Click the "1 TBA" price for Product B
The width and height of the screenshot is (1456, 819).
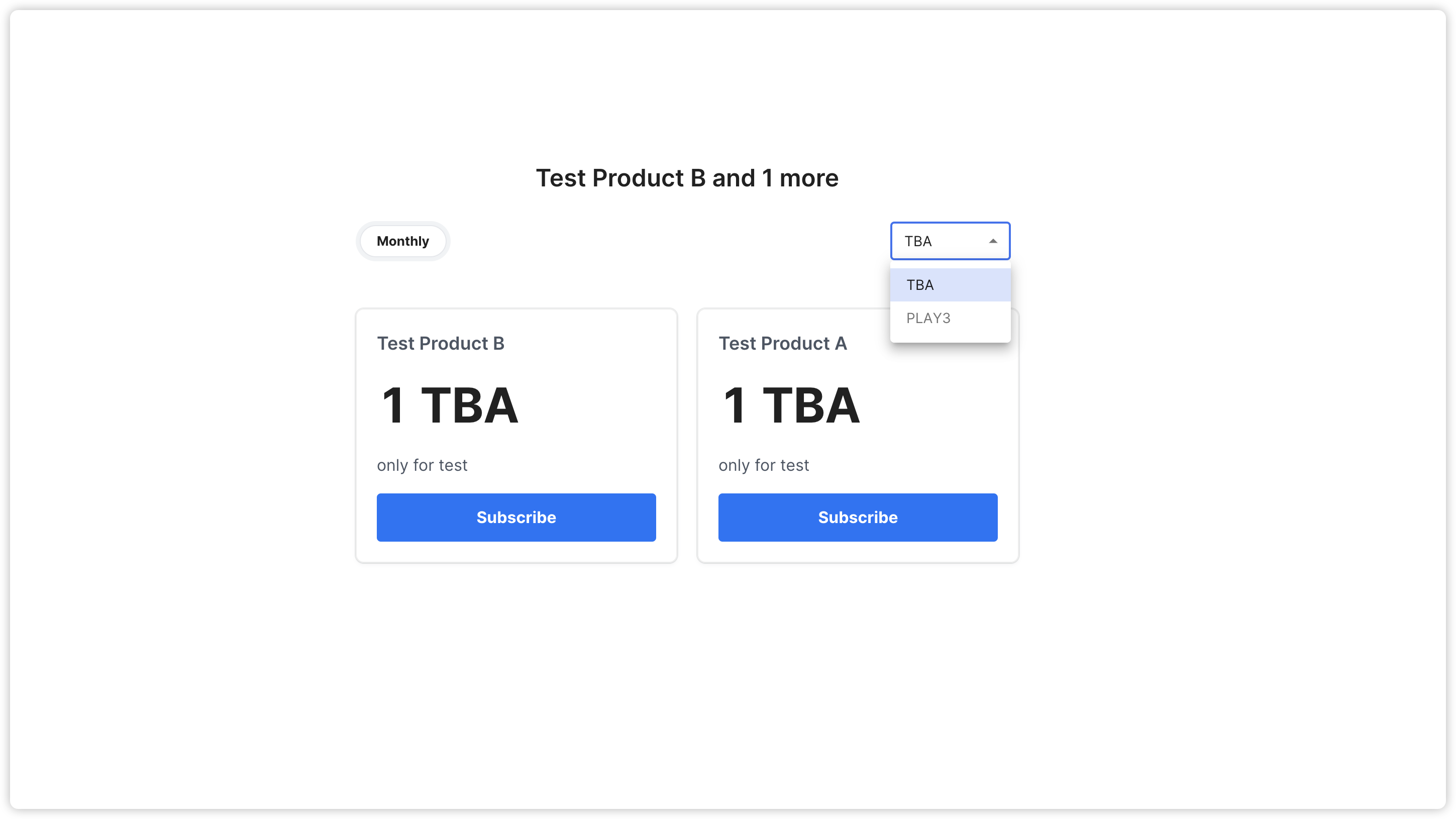click(449, 405)
